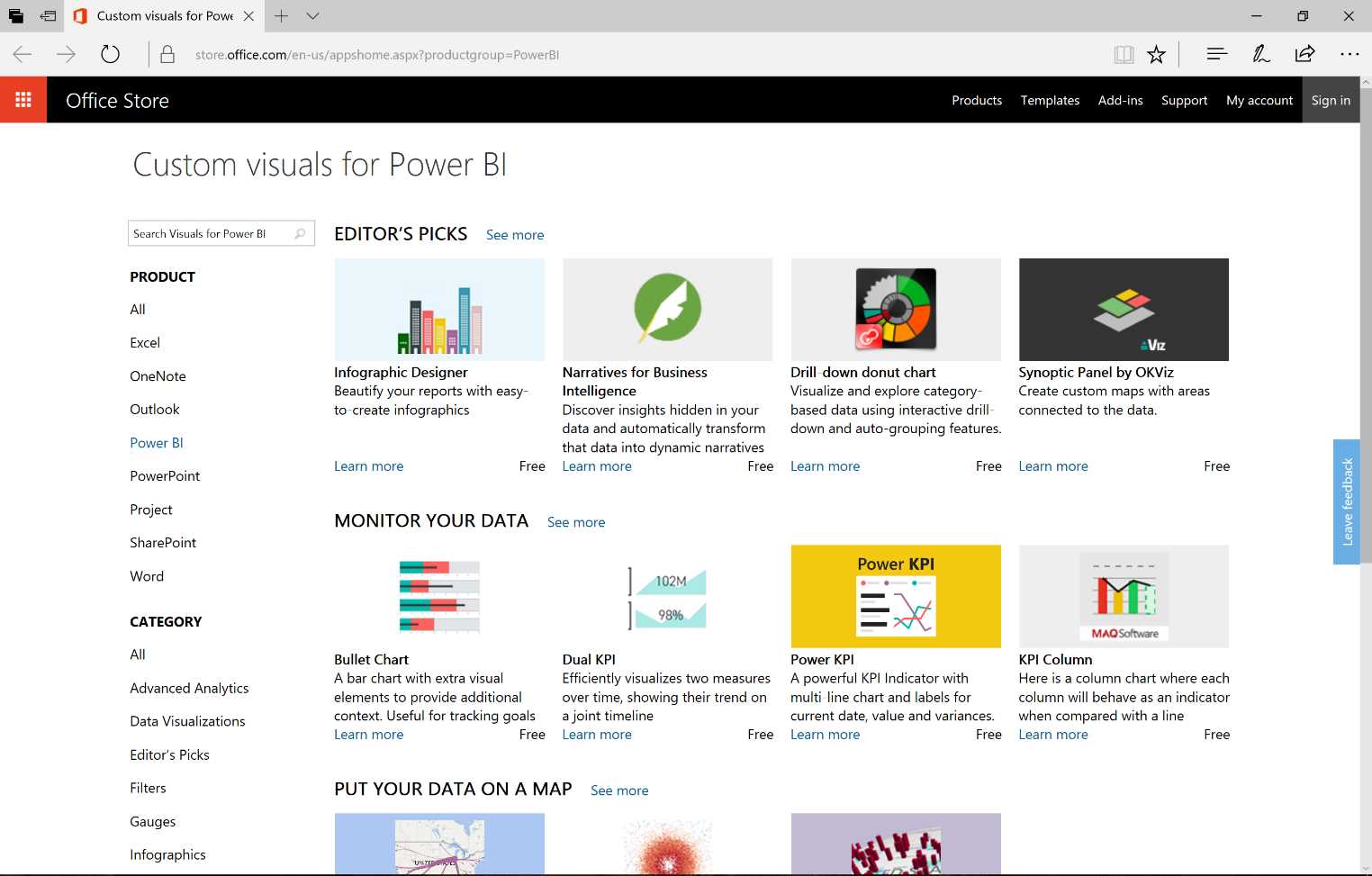Follow Learn more for Power KPI

(825, 734)
